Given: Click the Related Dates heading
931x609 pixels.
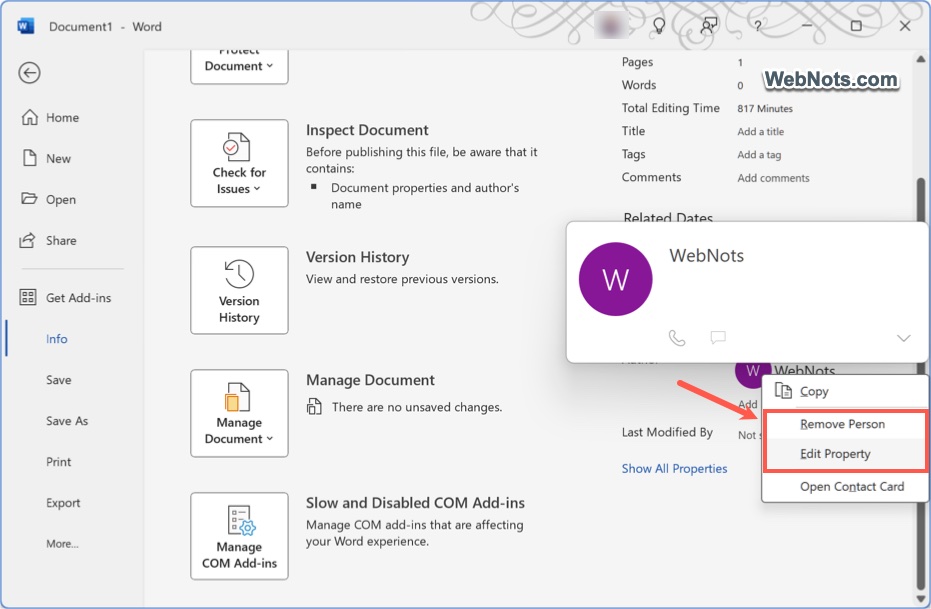Looking at the screenshot, I should click(668, 217).
